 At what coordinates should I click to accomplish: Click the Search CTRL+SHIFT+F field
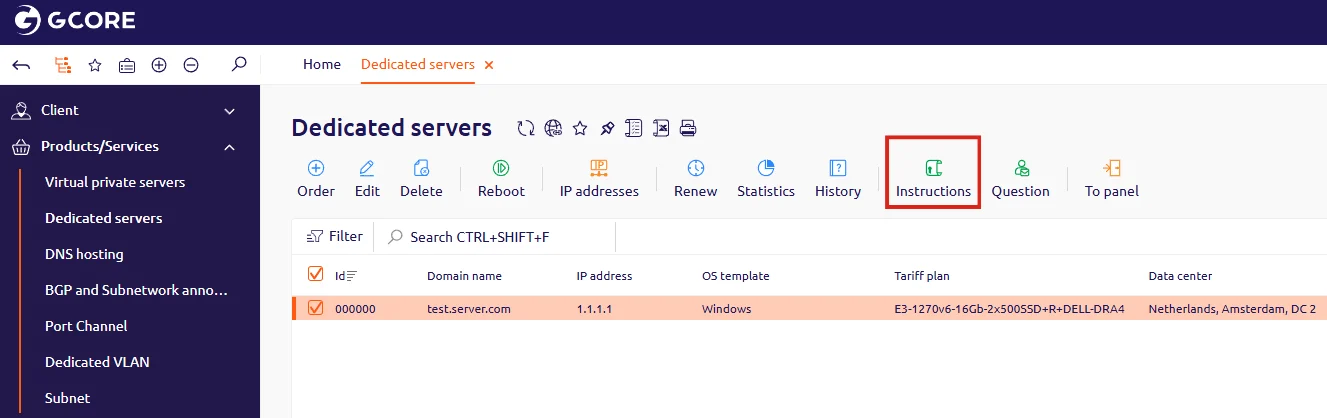[x=497, y=237]
